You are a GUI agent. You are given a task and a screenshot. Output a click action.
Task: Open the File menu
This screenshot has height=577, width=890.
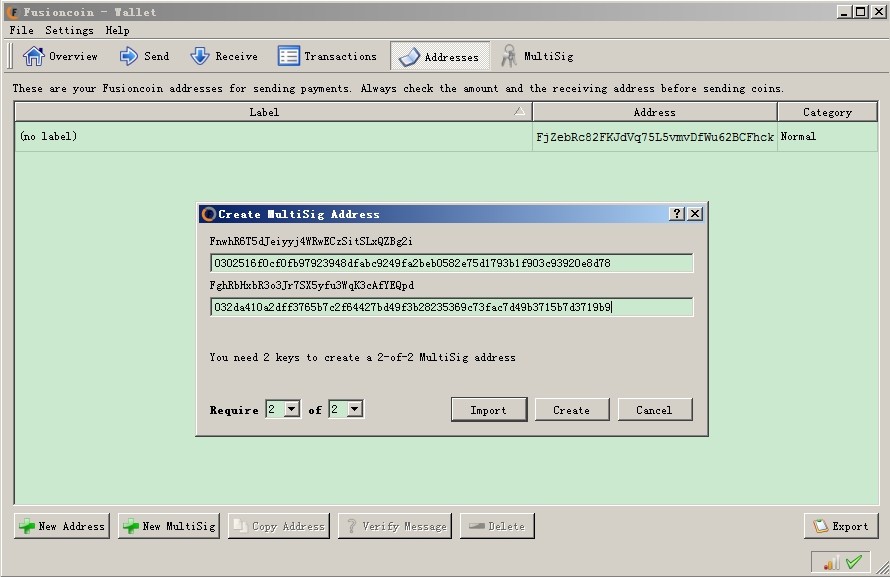click(22, 30)
